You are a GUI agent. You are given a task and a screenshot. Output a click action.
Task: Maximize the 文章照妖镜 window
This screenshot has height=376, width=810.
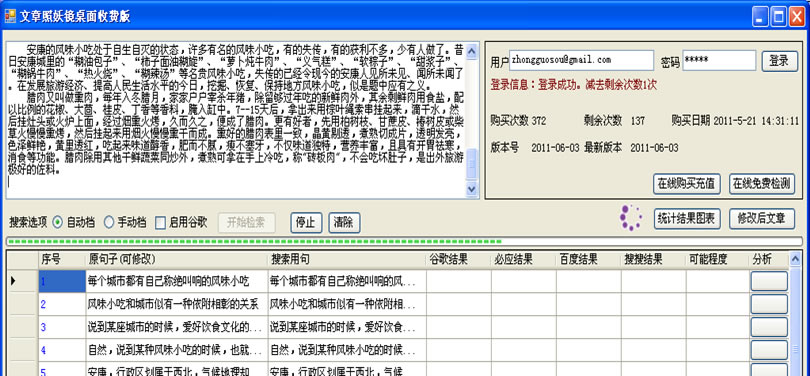tap(778, 17)
